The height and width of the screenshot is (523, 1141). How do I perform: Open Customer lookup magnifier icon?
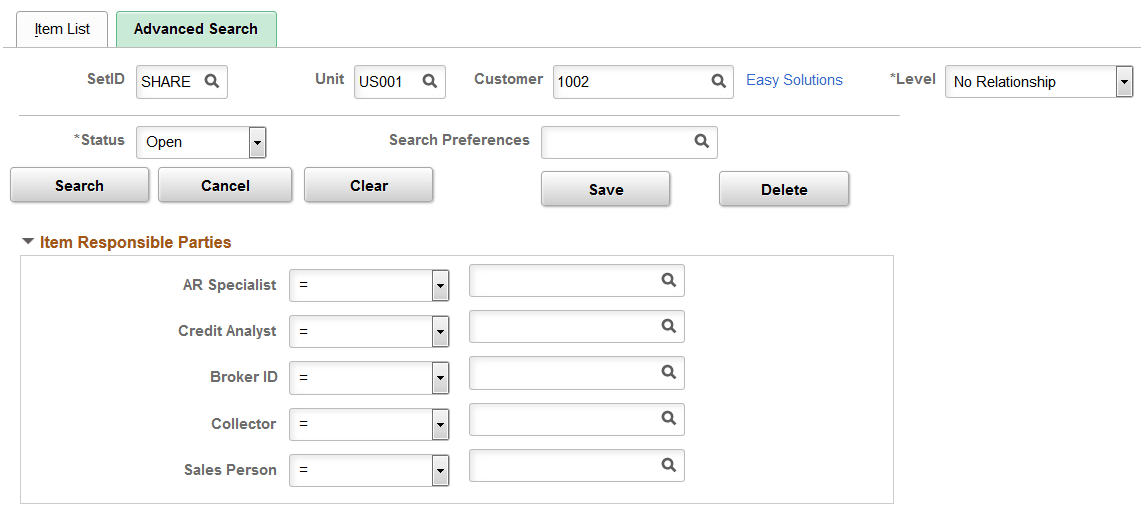(x=718, y=81)
